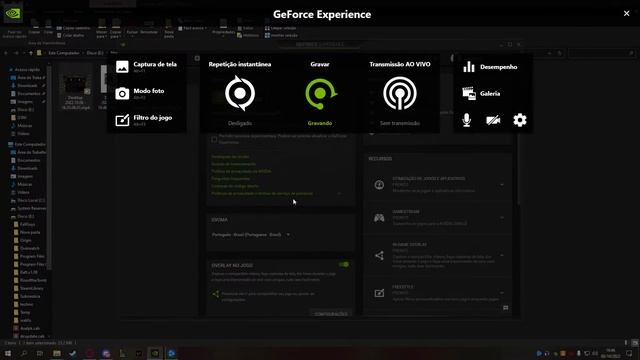Image resolution: width=640 pixels, height=360 pixels.
Task: Click the Configurações button under overlay section
Action: tap(331, 313)
